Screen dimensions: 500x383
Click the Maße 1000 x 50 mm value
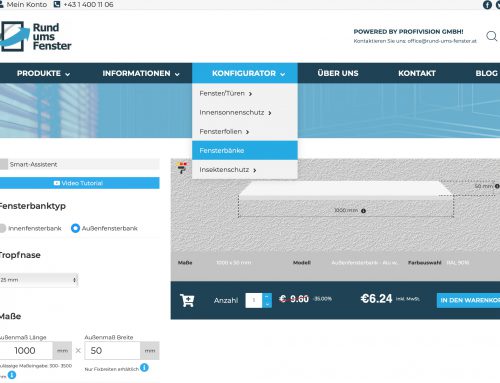click(234, 263)
